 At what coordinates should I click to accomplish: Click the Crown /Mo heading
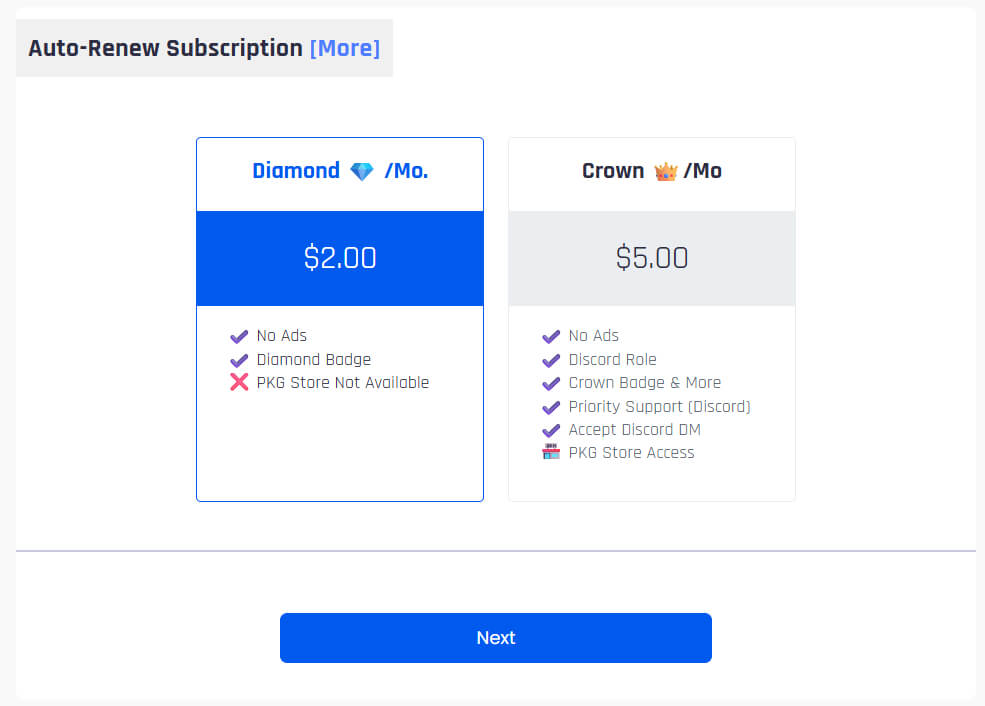652,171
